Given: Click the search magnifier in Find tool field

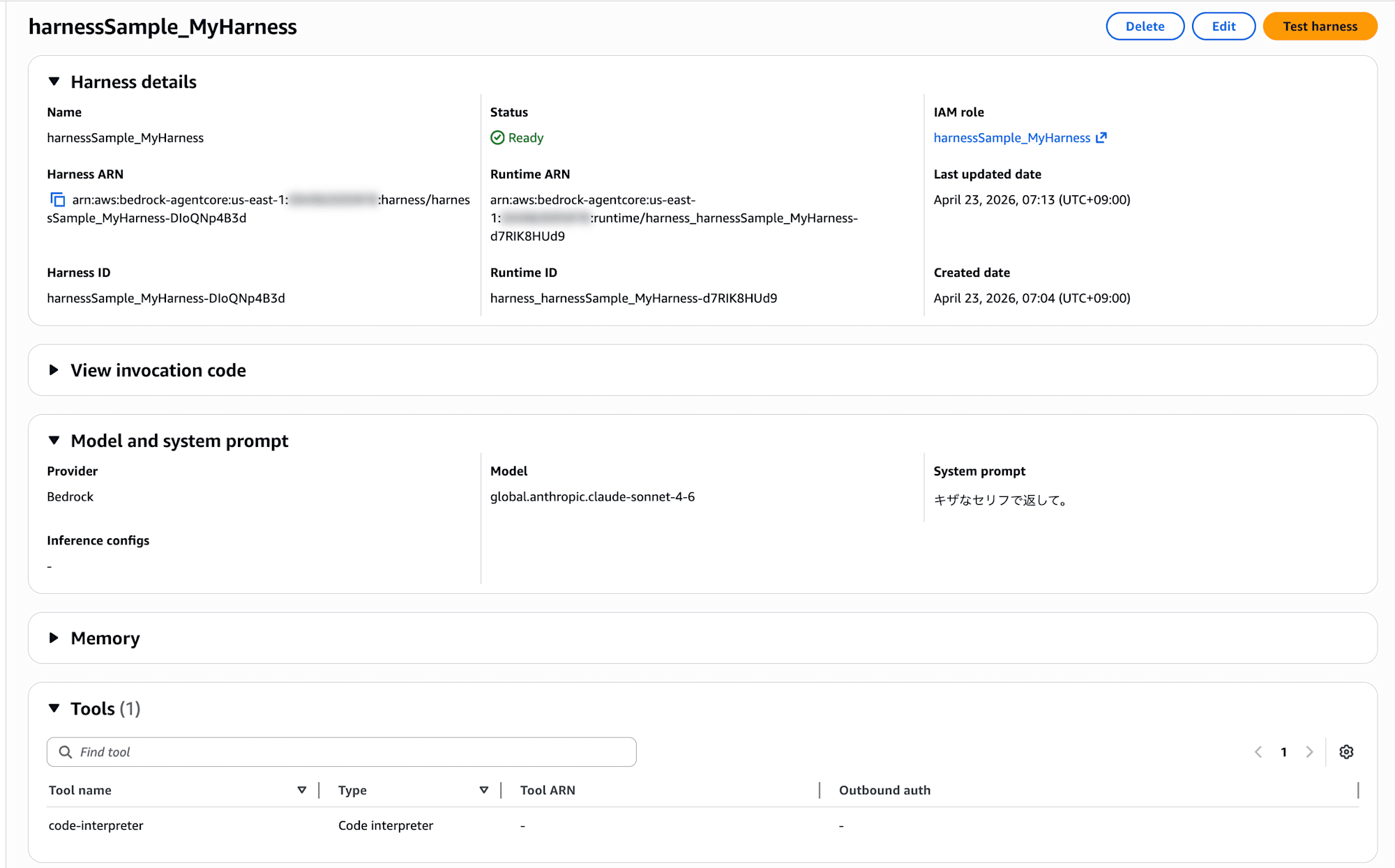Looking at the screenshot, I should pos(66,752).
